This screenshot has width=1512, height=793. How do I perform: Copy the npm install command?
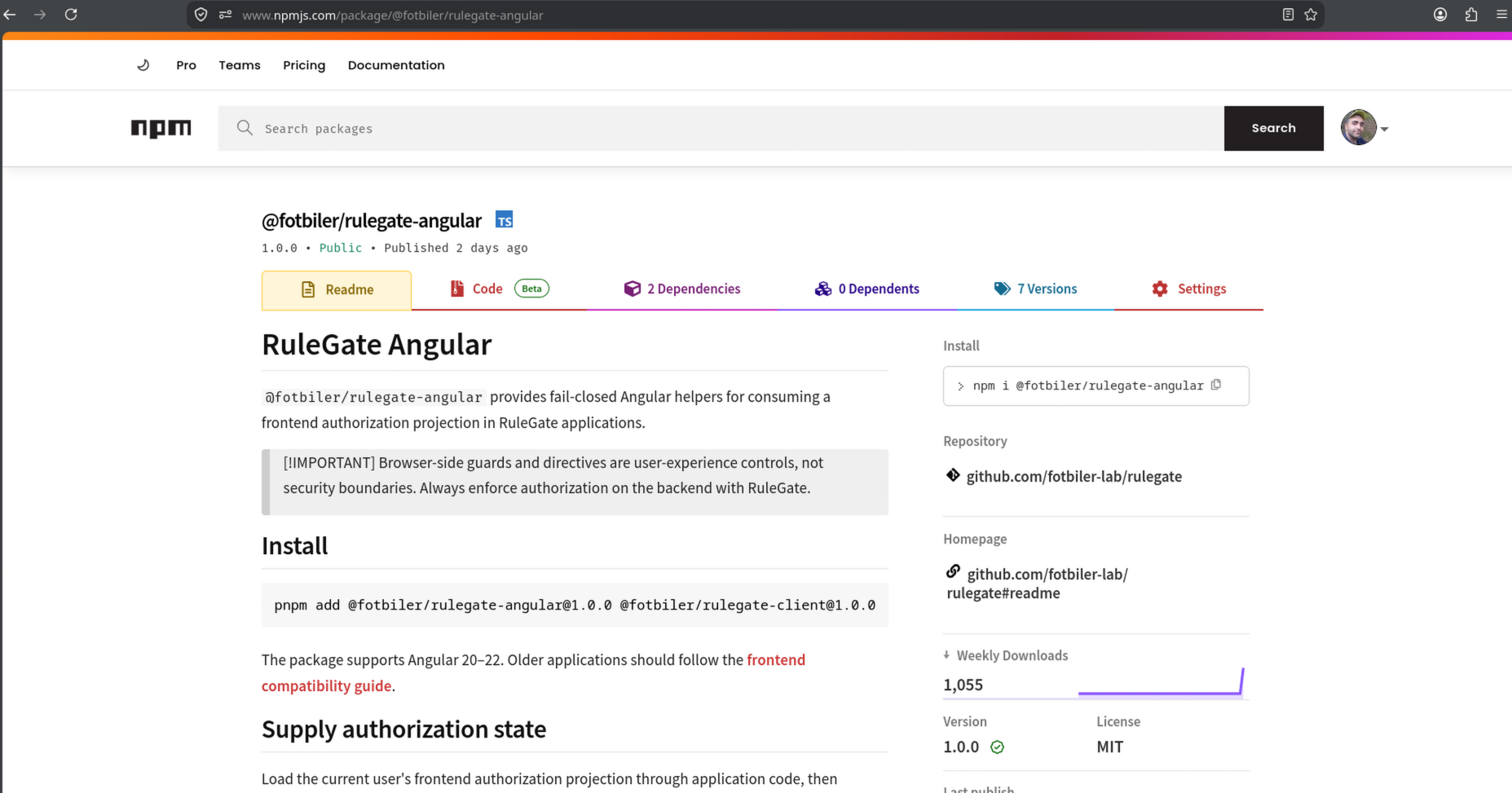(1216, 385)
